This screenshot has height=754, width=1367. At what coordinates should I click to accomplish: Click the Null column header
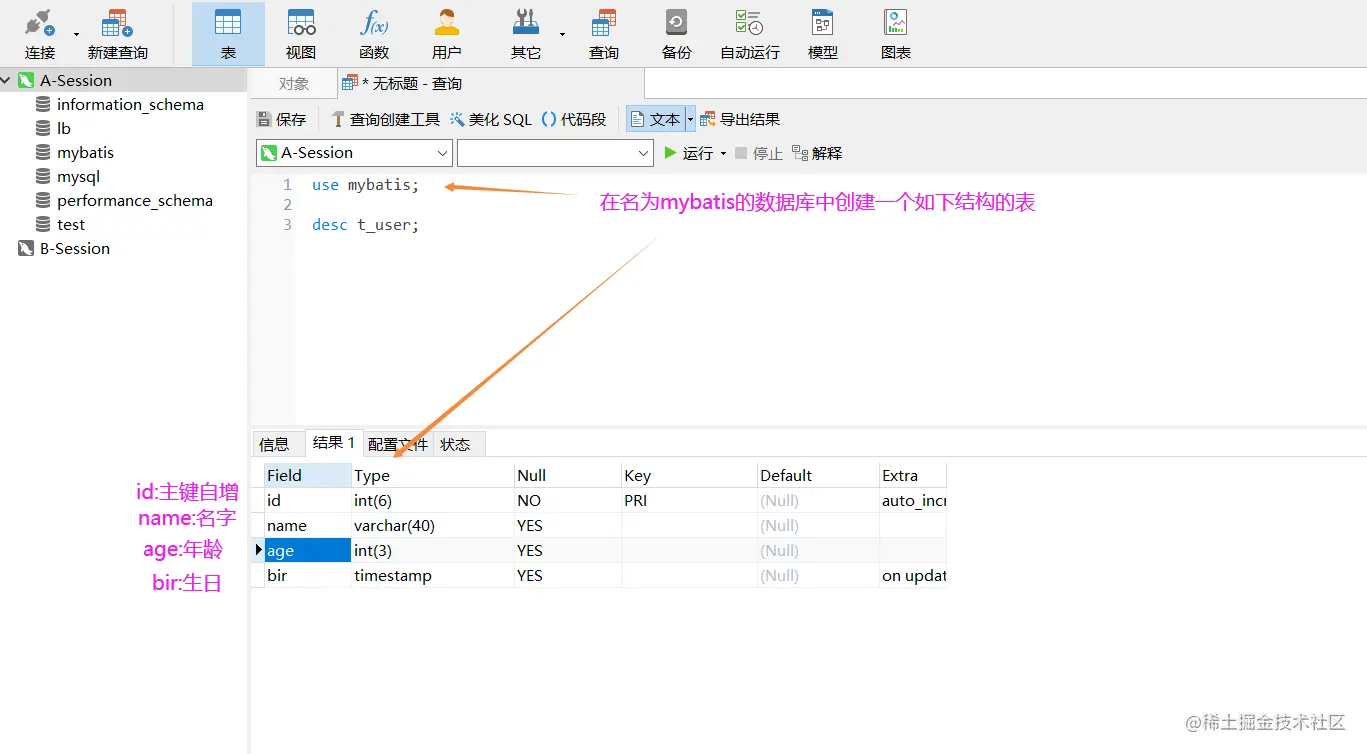point(567,475)
